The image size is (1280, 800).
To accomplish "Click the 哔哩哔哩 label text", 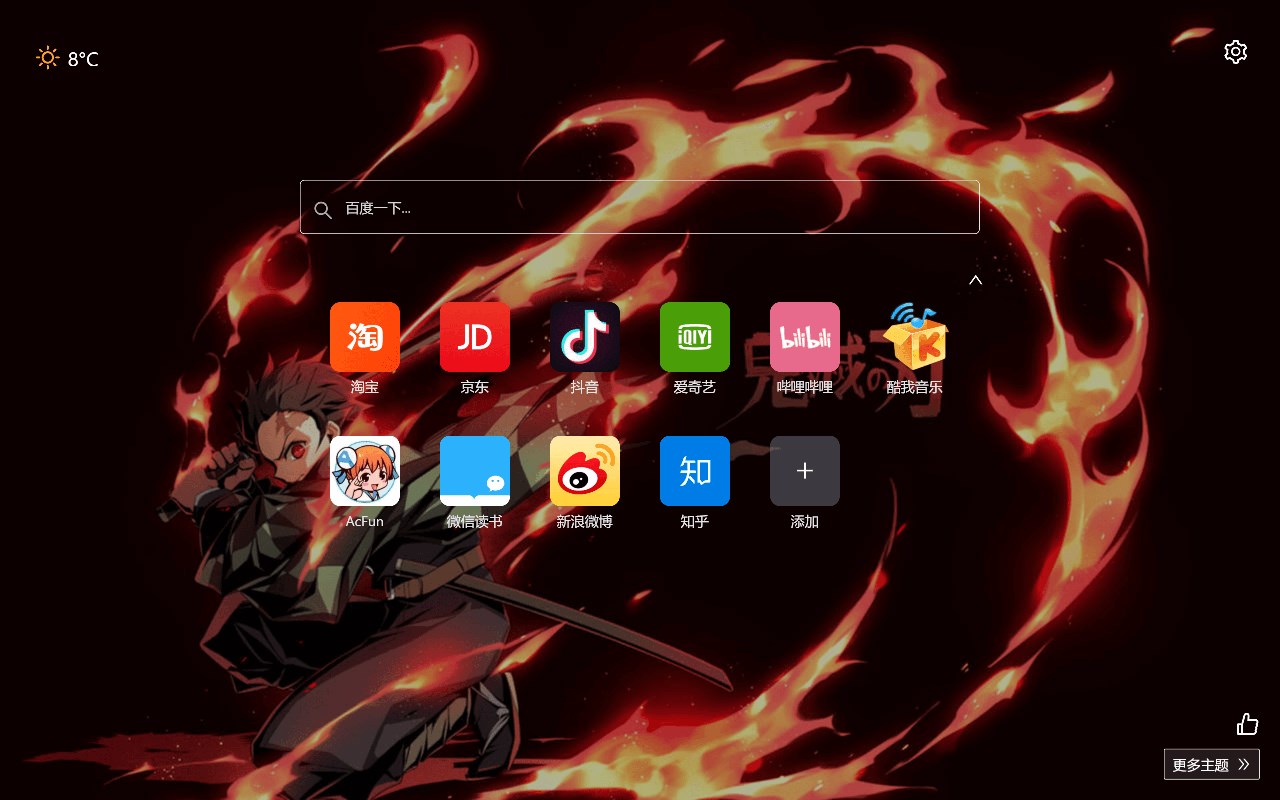I will tap(805, 387).
